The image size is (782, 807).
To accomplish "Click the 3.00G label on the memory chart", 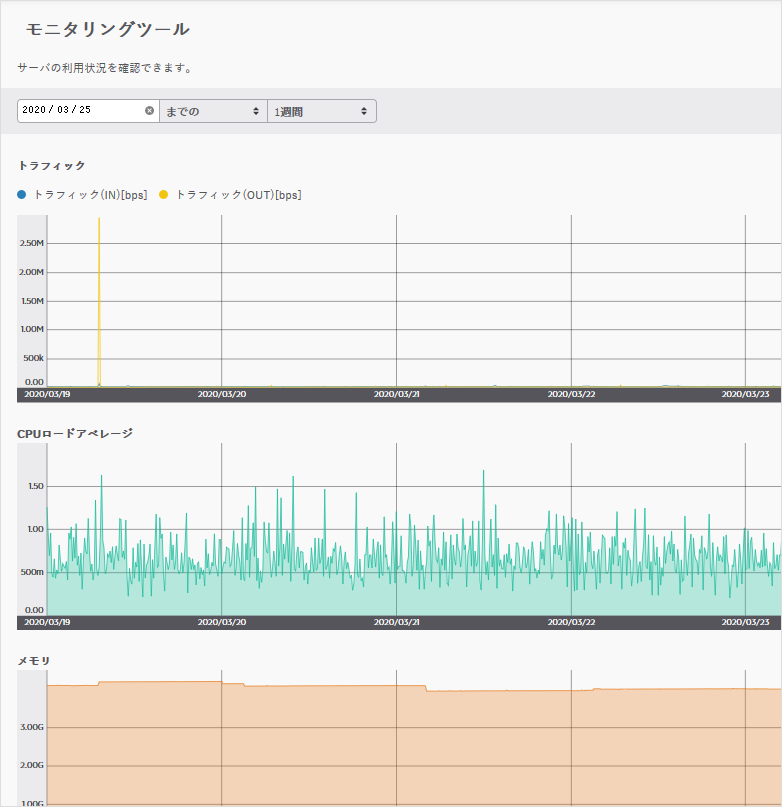I will (32, 727).
